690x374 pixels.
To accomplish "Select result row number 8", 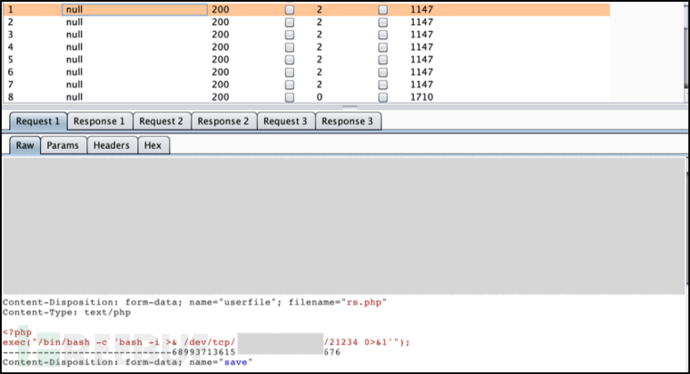I will [306, 97].
